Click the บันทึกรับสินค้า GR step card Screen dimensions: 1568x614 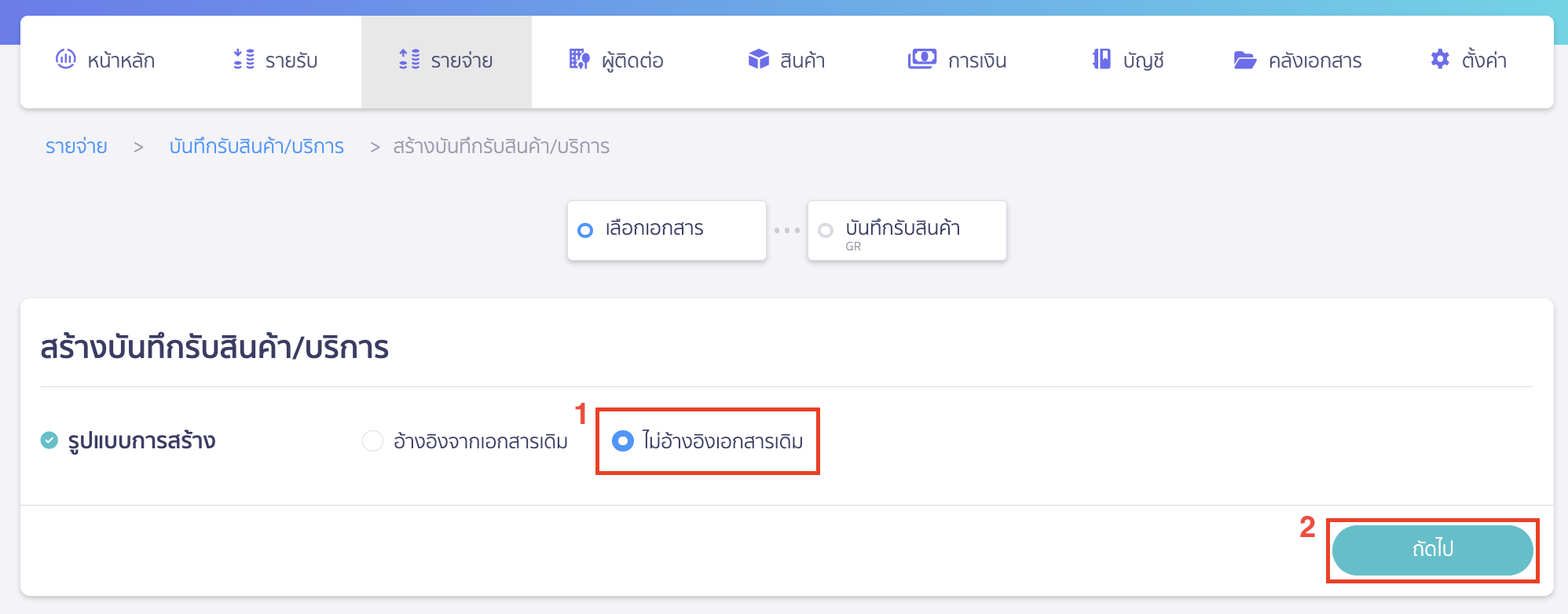click(907, 229)
